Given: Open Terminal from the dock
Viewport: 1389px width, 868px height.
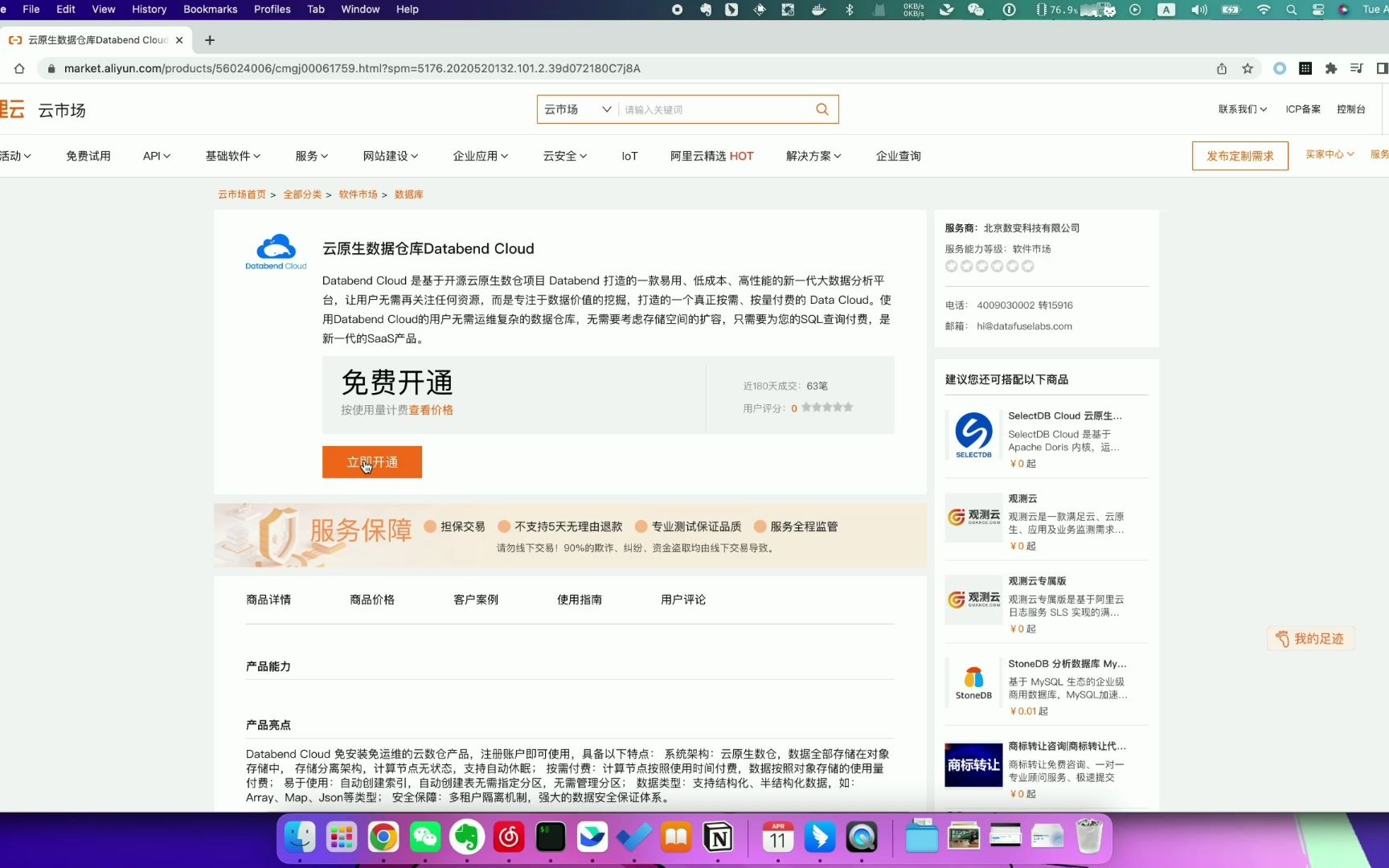Looking at the screenshot, I should point(551,837).
